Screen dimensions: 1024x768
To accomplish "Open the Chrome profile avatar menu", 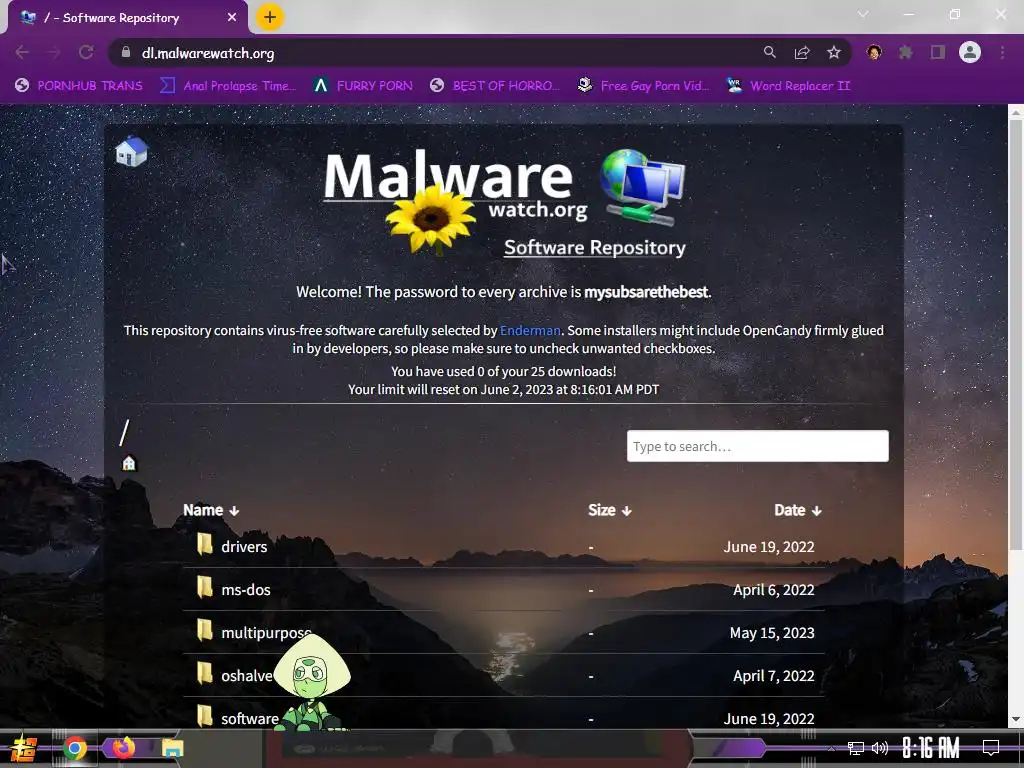I will (x=970, y=52).
